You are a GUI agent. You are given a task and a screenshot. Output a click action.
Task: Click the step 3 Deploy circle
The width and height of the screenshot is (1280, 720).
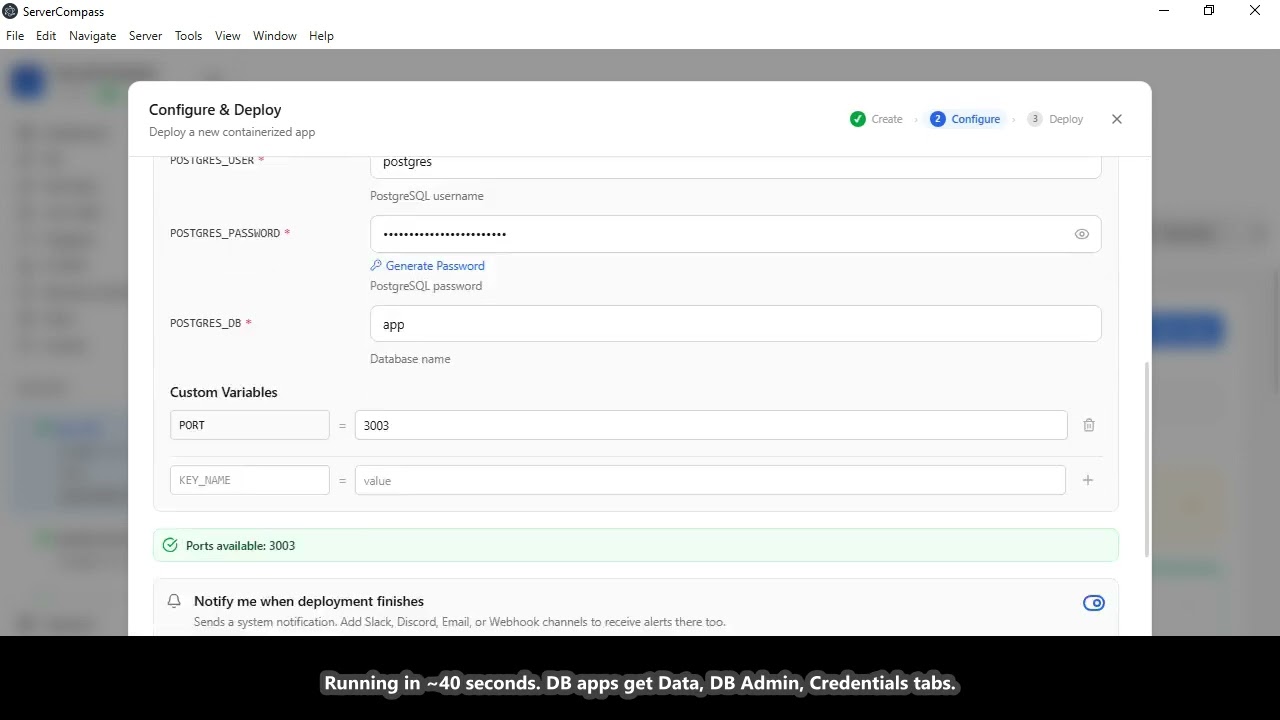pos(1035,119)
